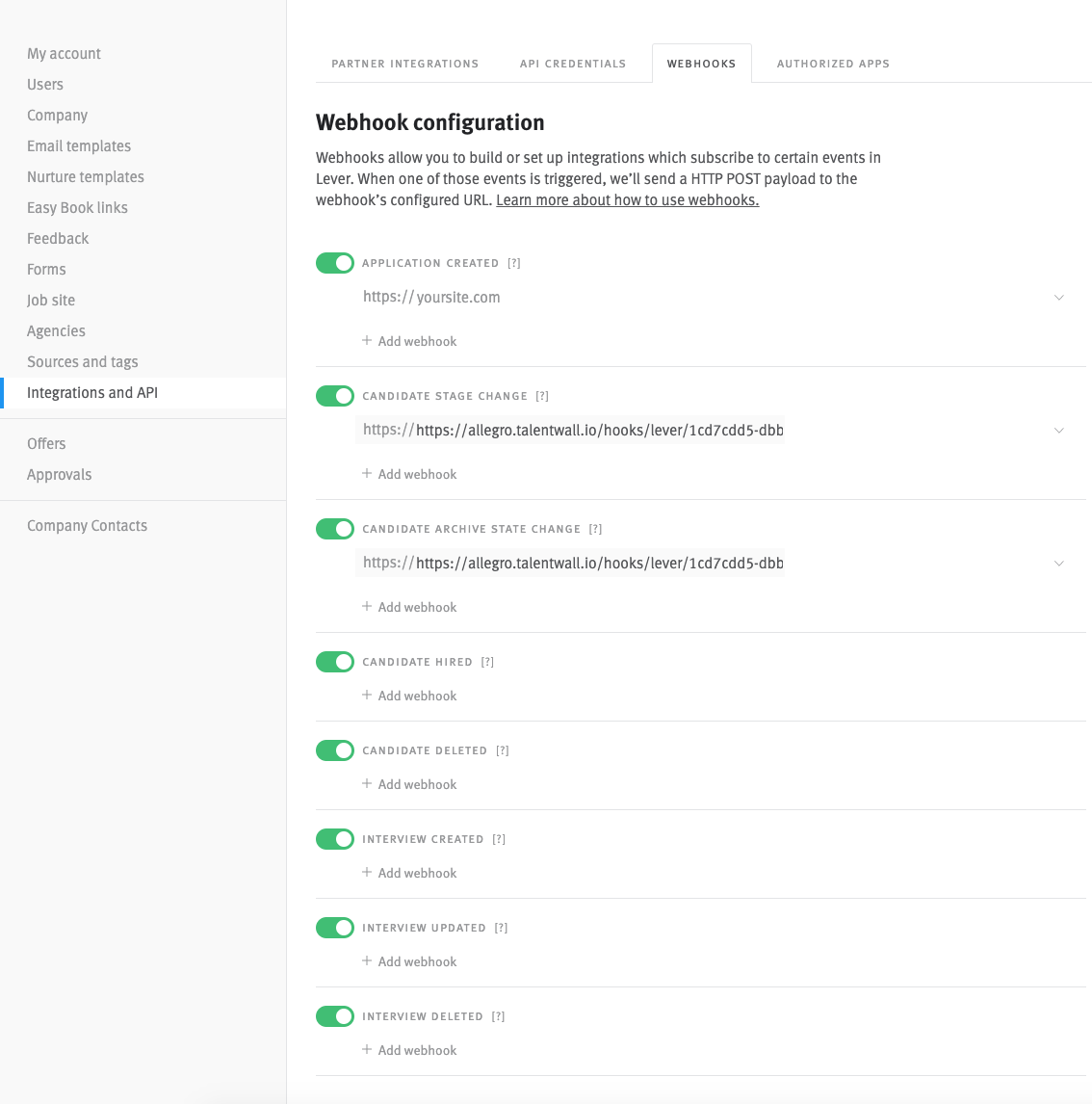
Task: Open the Learn more about webhooks link
Action: [x=627, y=200]
